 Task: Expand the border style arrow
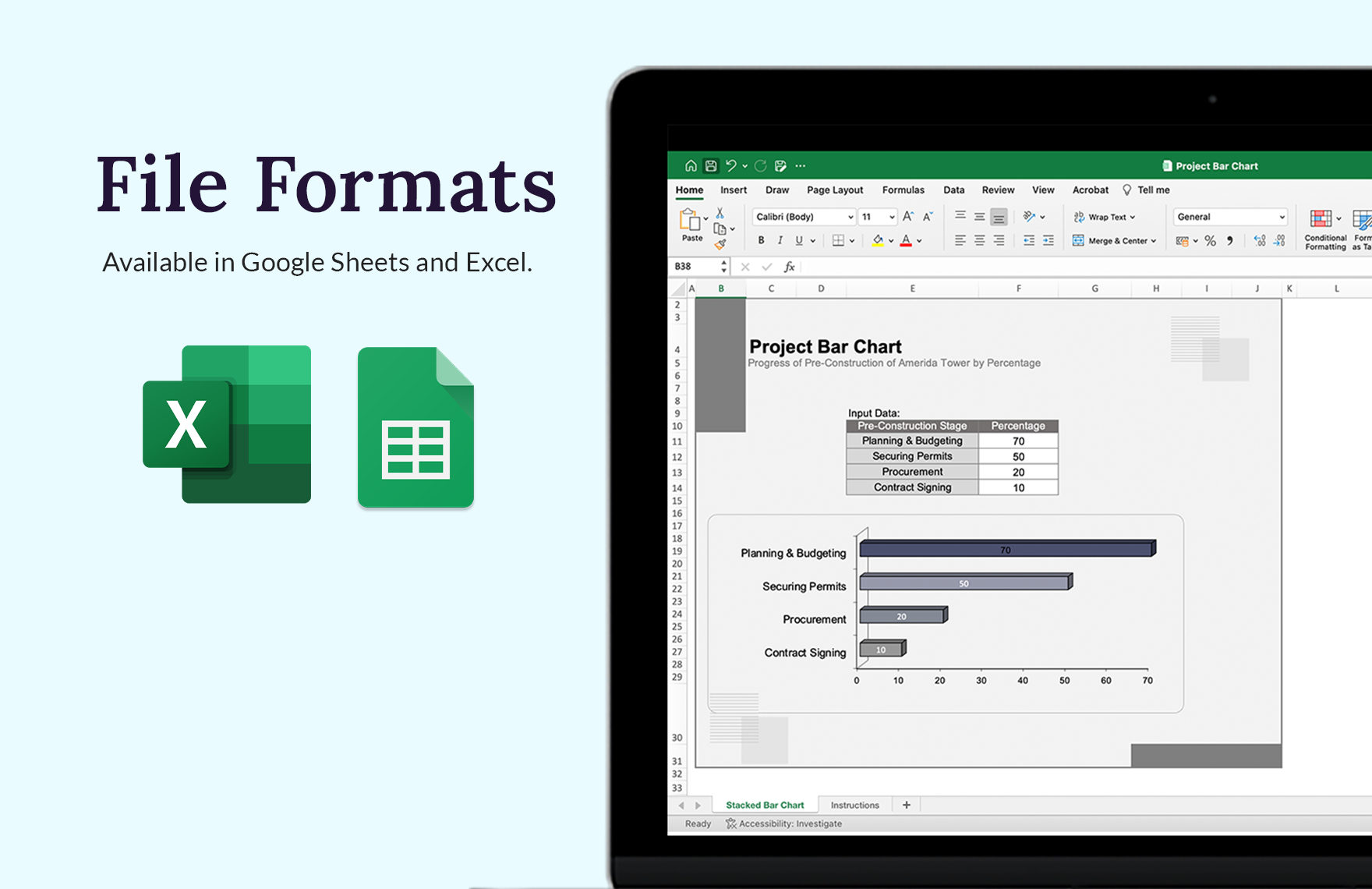coord(852,241)
